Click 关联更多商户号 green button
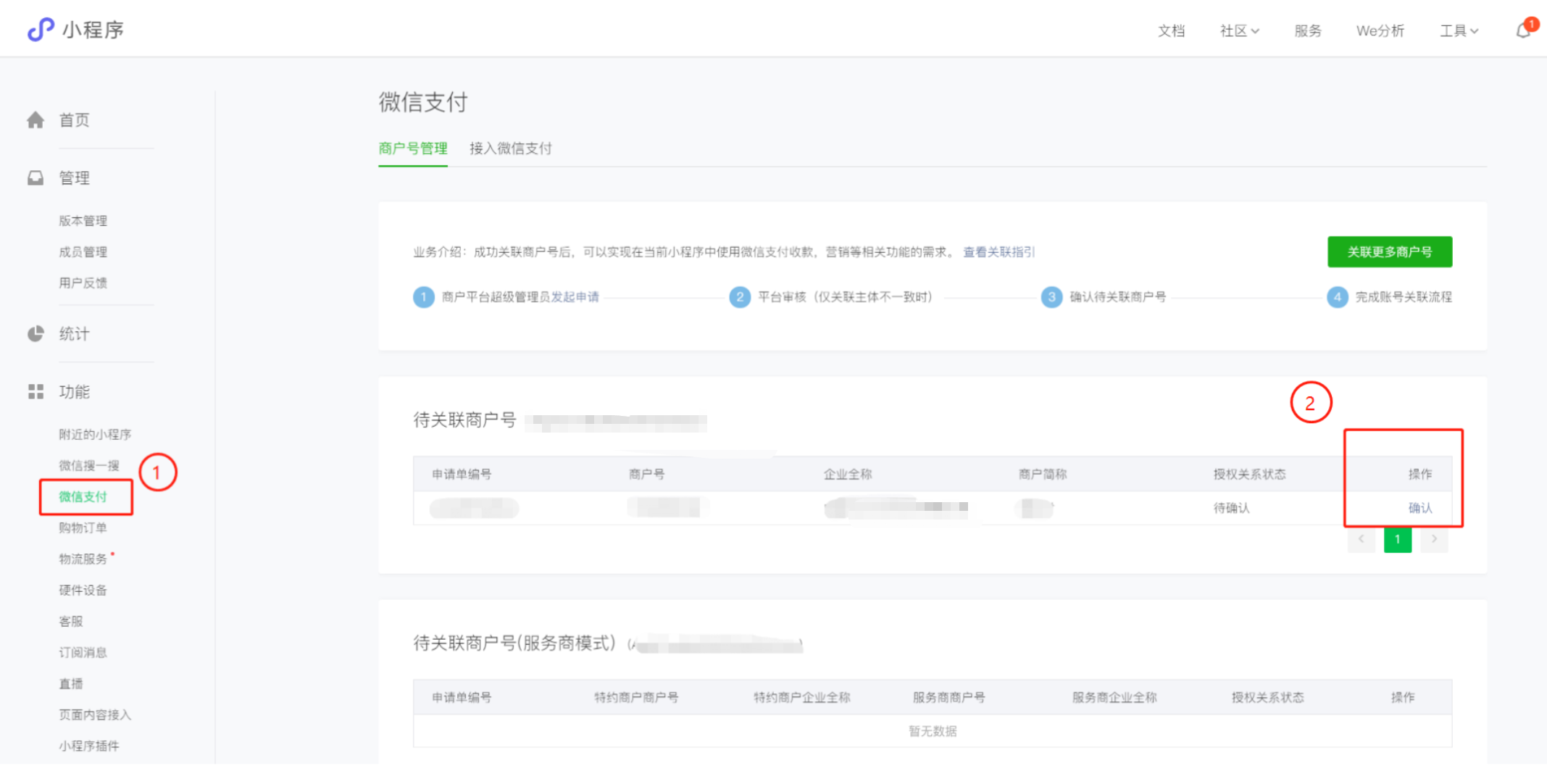The width and height of the screenshot is (1547, 784). (x=1389, y=251)
